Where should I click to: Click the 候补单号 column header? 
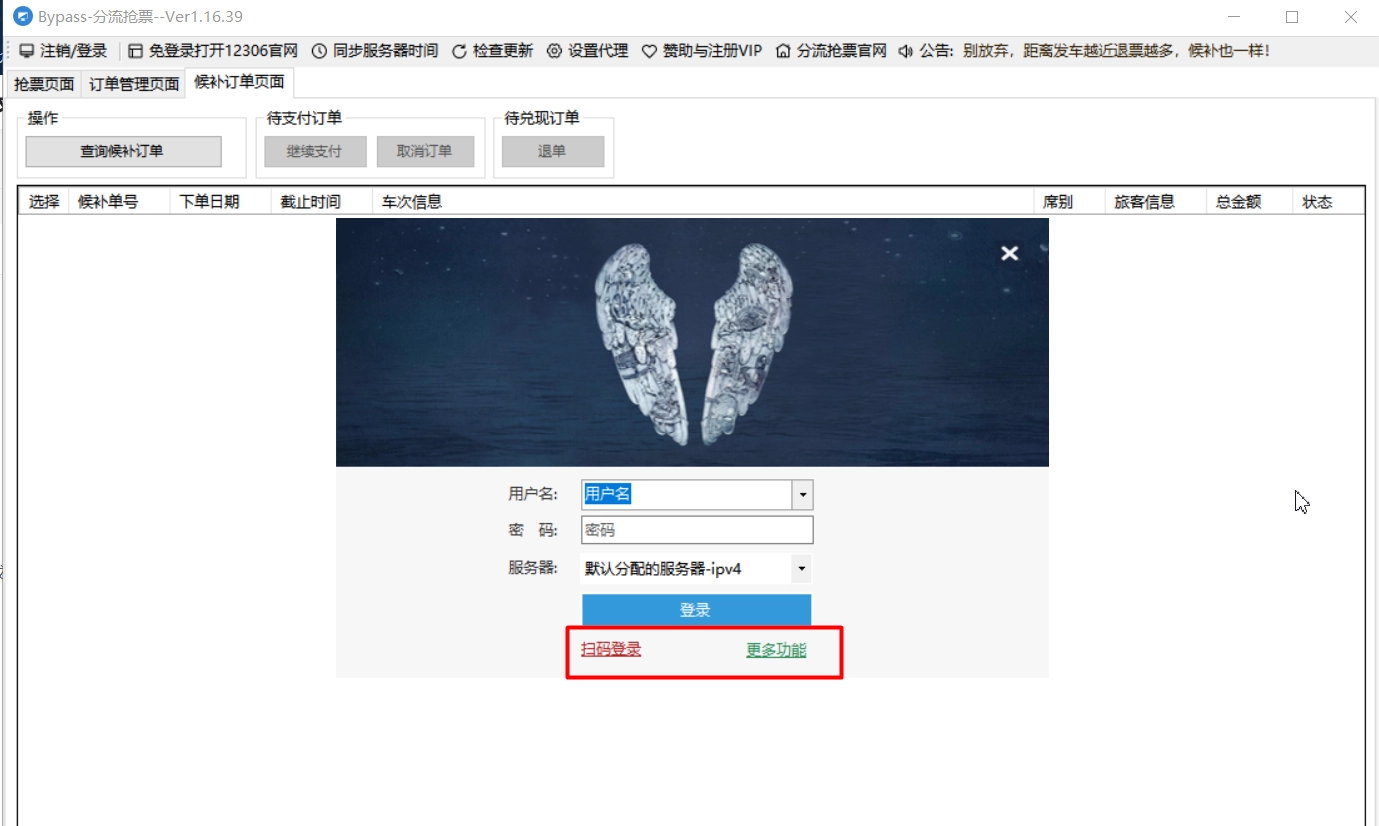pos(119,202)
